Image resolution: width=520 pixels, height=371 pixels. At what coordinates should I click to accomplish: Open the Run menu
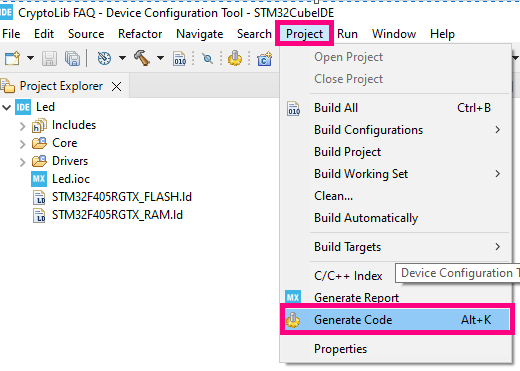[x=347, y=34]
